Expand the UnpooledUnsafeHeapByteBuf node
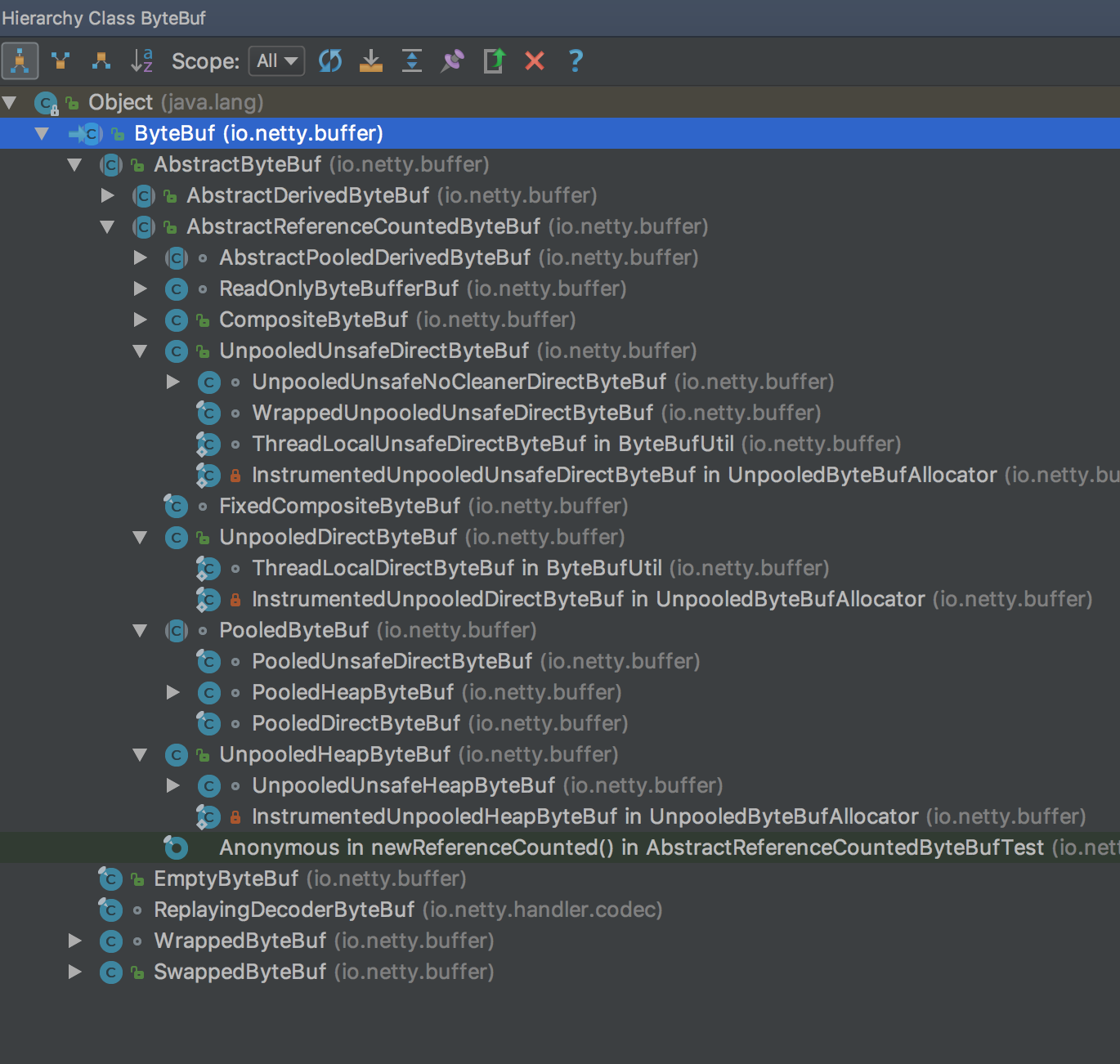Image resolution: width=1120 pixels, height=1064 pixels. [x=172, y=785]
